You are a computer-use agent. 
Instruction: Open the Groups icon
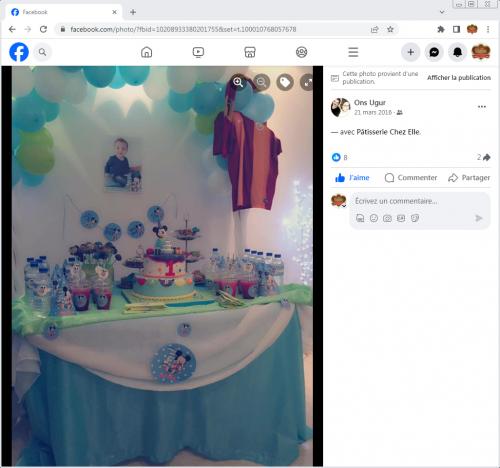point(302,52)
